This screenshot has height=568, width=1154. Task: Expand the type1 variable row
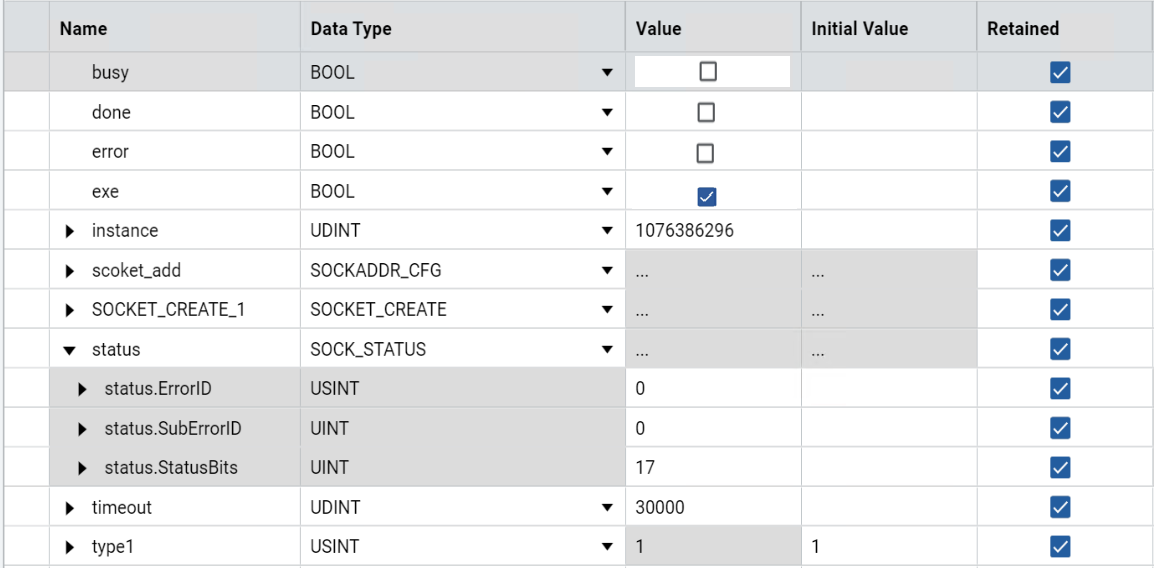[x=70, y=547]
